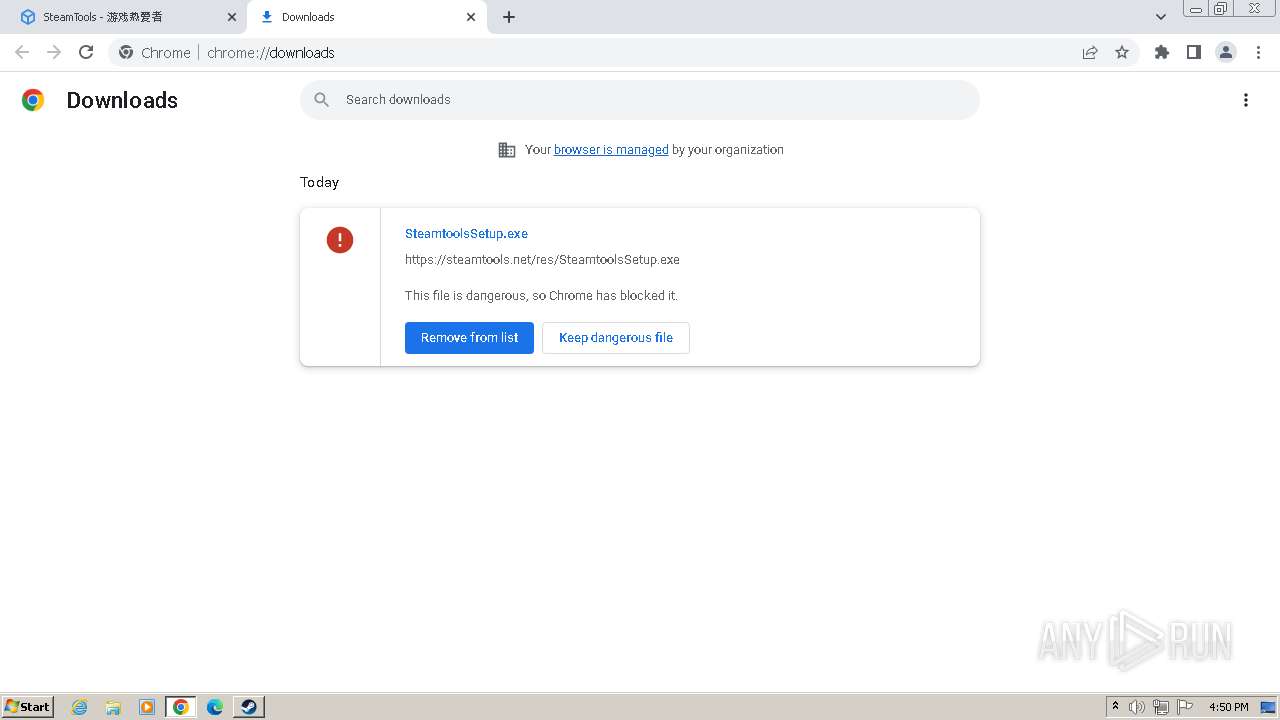Open the media player taskbar icon
1280x720 pixels.
pyautogui.click(x=147, y=707)
